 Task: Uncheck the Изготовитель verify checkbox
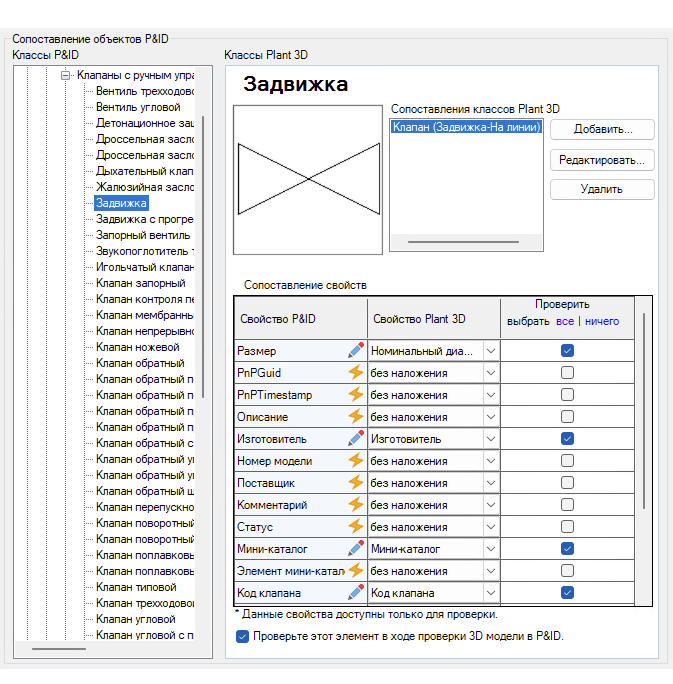(567, 438)
